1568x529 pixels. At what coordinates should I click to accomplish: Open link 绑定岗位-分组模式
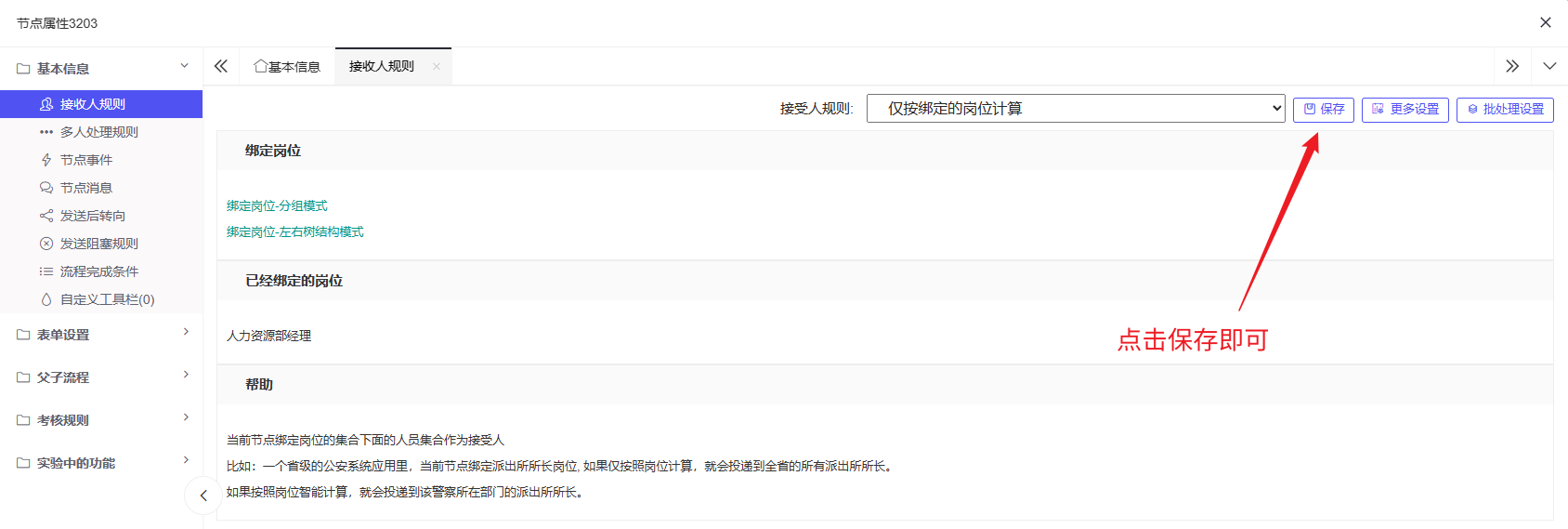coord(277,206)
